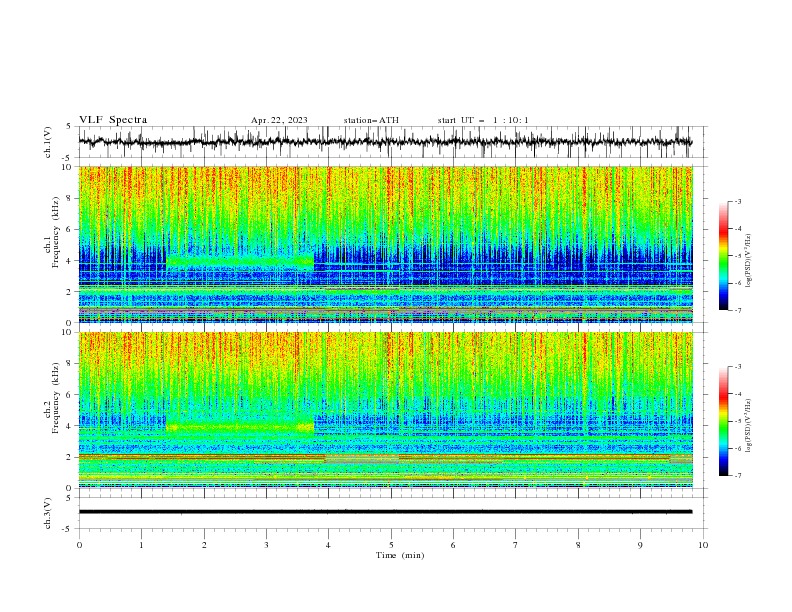Click the ch.3 flat voltage trace
The image size is (792, 612).
[385, 512]
